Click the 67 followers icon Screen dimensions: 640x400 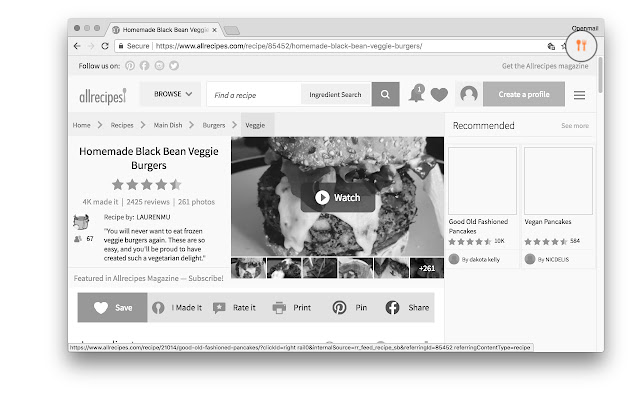click(x=78, y=239)
